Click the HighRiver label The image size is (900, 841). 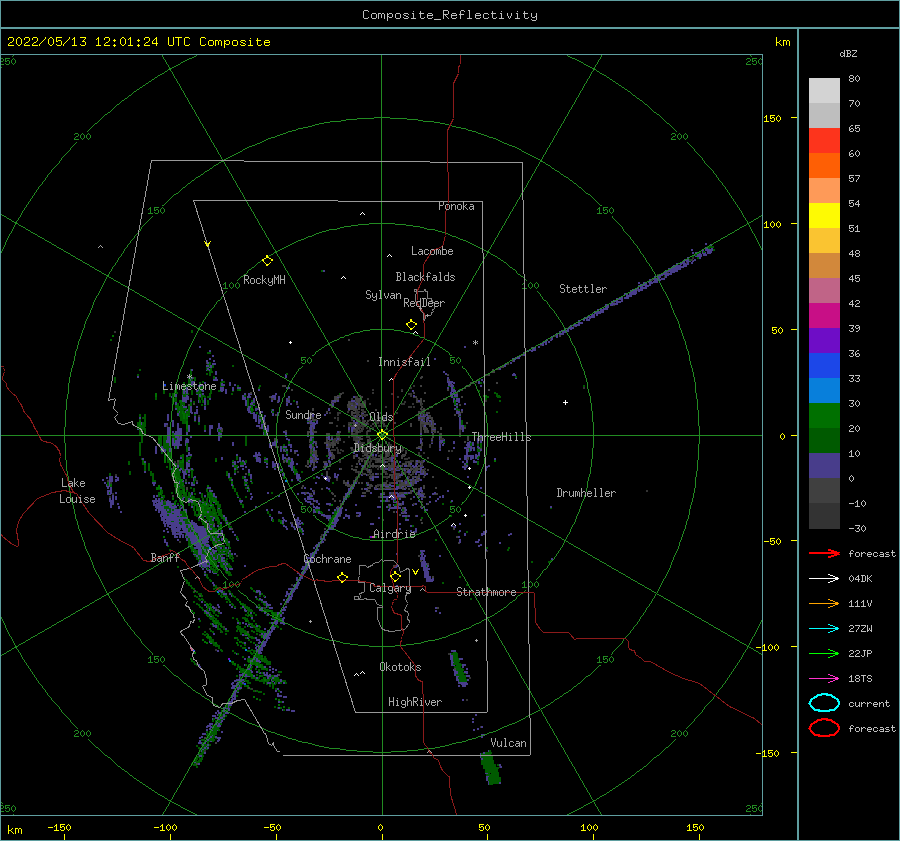tap(415, 702)
